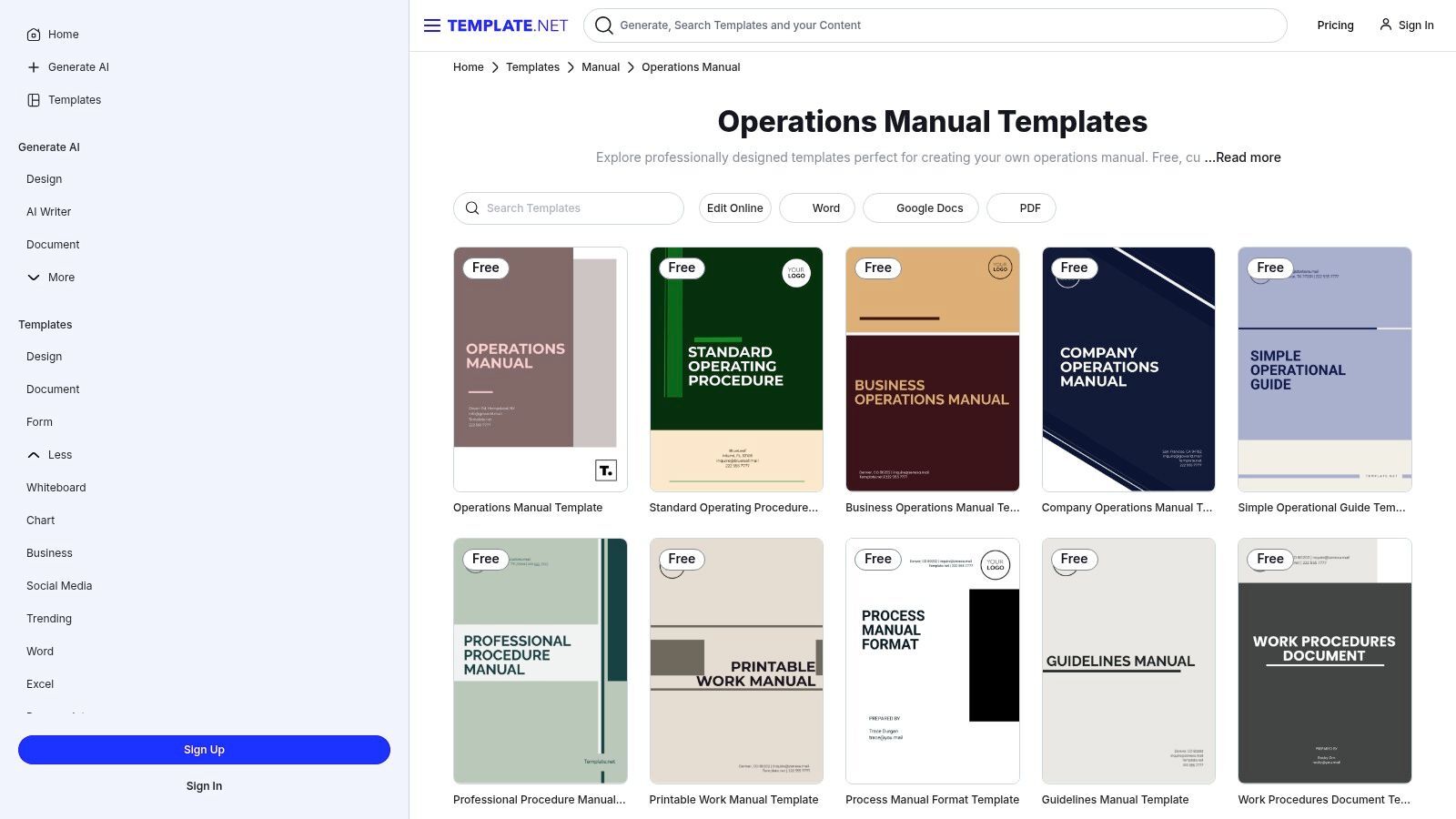Click the Generate AI plus icon
The width and height of the screenshot is (1456, 819).
(34, 67)
